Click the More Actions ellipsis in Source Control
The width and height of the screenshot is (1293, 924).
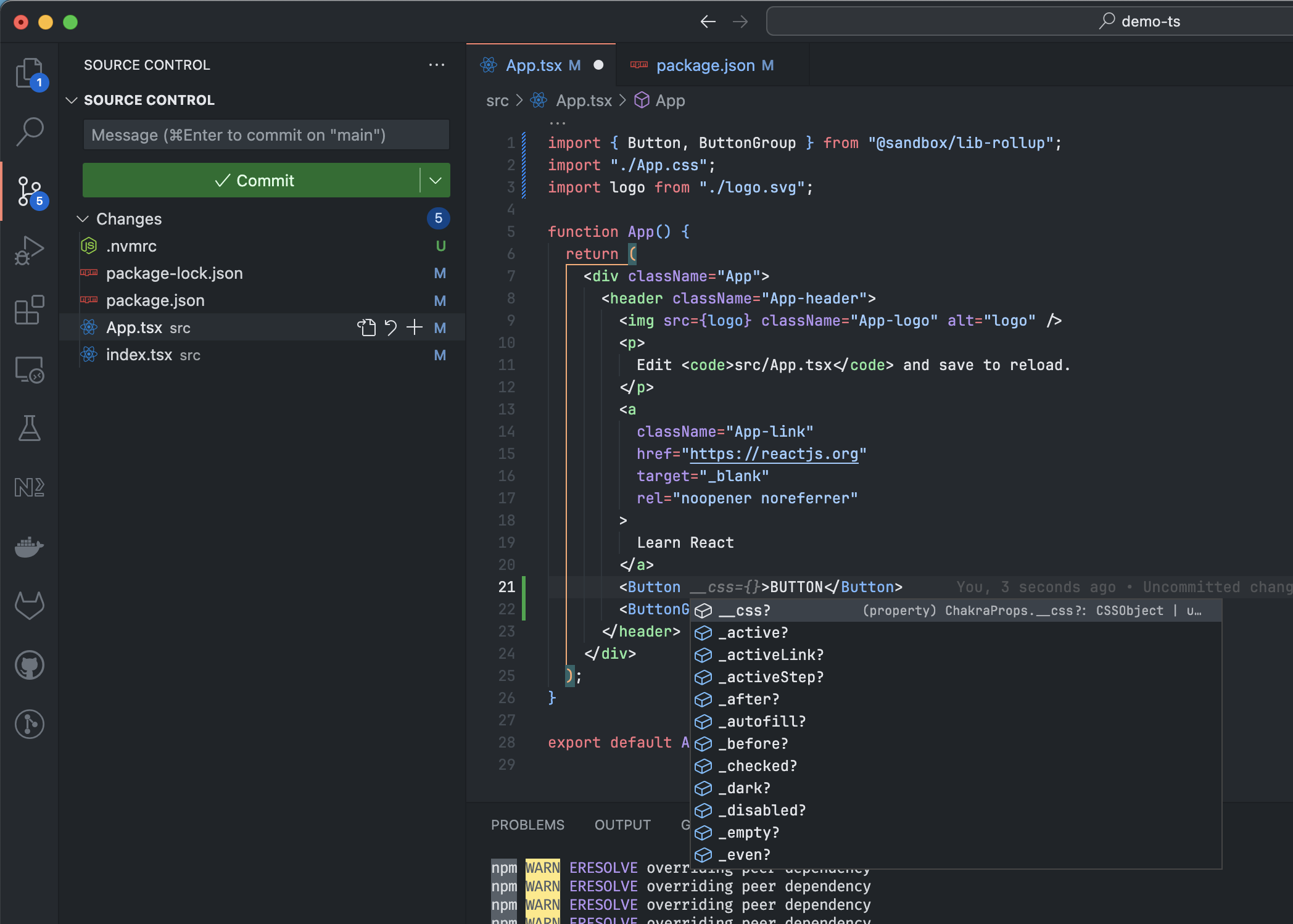point(437,65)
